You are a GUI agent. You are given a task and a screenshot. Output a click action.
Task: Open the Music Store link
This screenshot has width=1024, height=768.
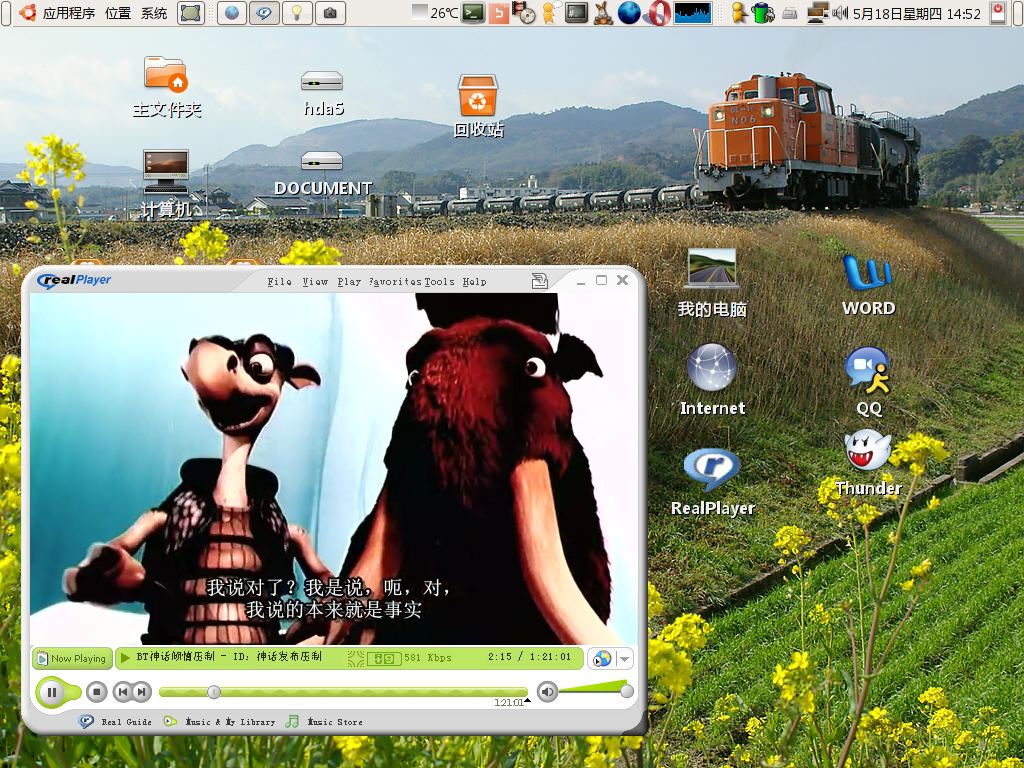point(324,722)
